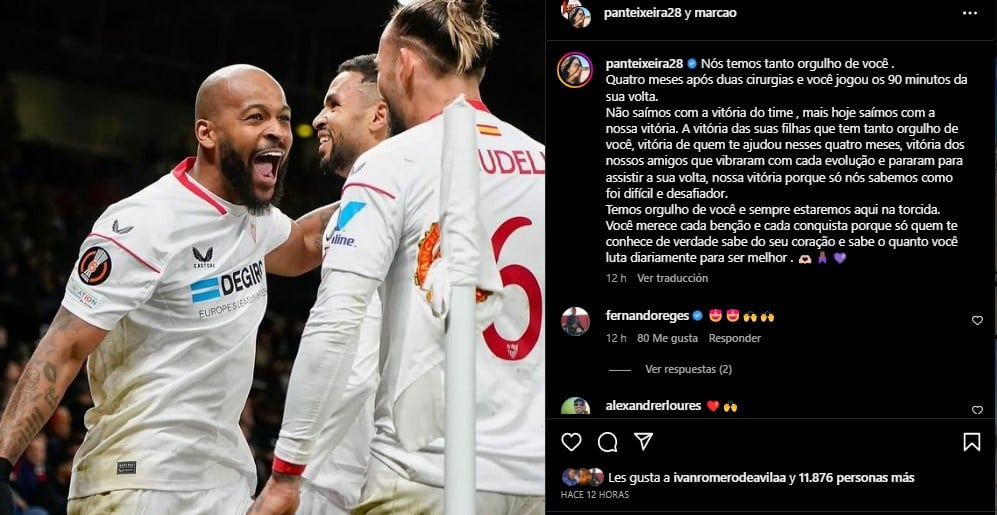Image resolution: width=997 pixels, height=515 pixels.
Task: Share the post via paper plane icon
Action: 643,441
